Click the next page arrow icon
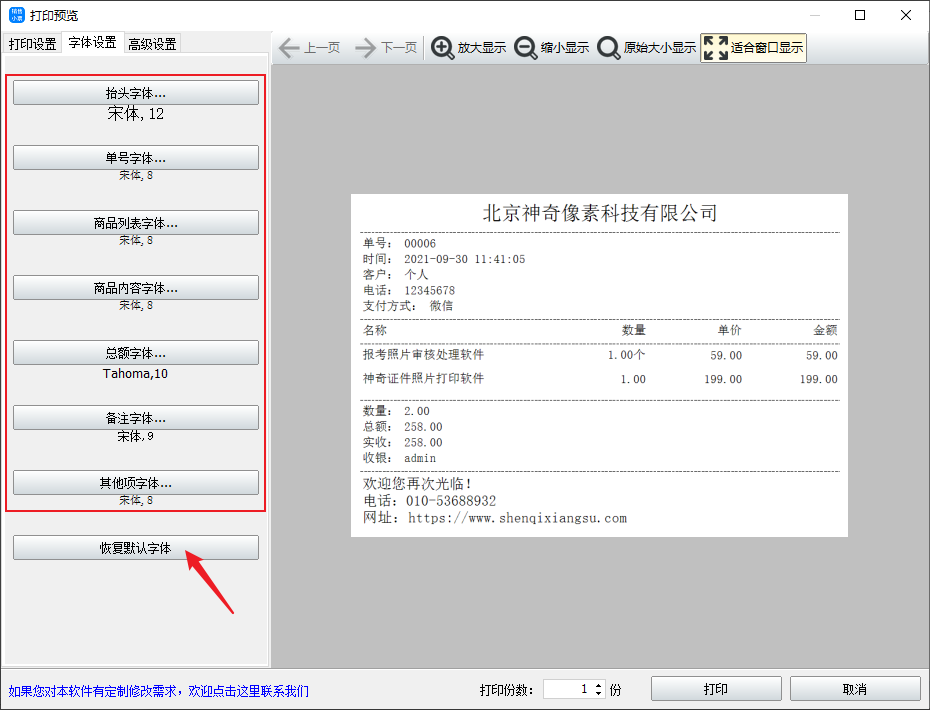Image resolution: width=930 pixels, height=710 pixels. [365, 47]
